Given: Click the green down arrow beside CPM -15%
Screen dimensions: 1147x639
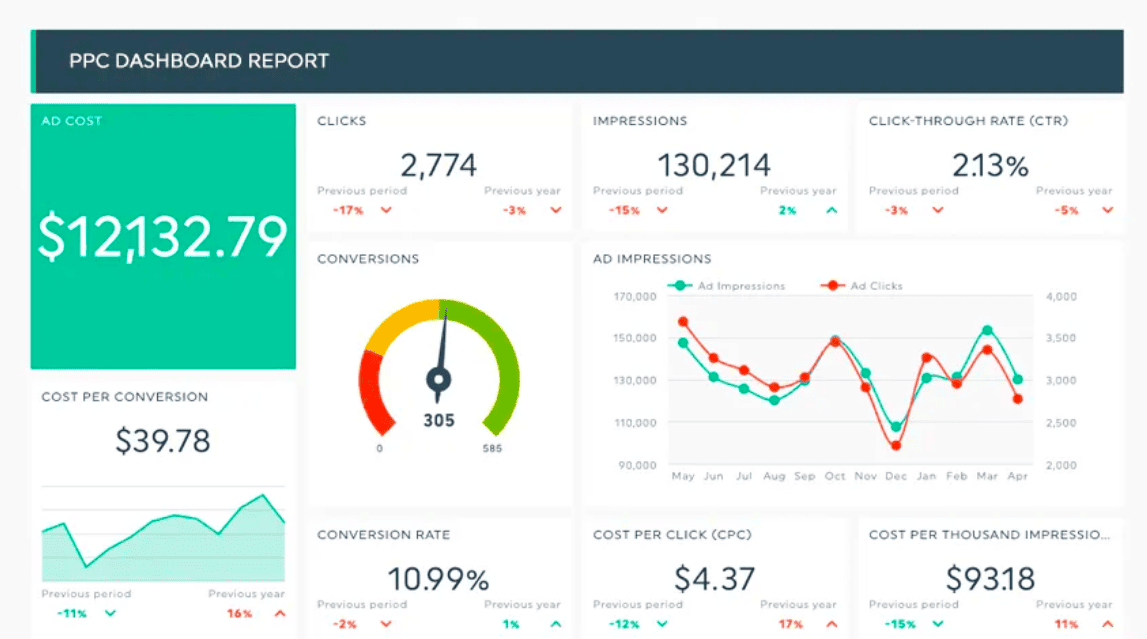Looking at the screenshot, I should (938, 624).
